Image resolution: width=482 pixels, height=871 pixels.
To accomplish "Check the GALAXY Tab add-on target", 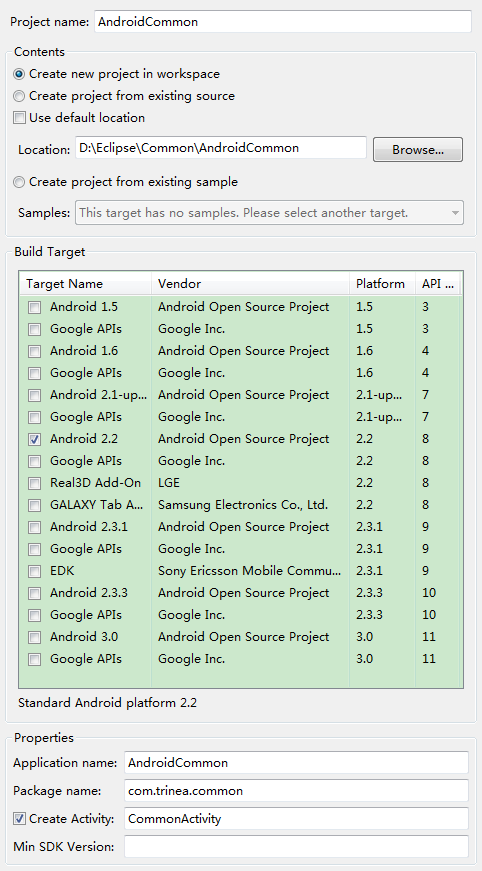I will point(34,505).
